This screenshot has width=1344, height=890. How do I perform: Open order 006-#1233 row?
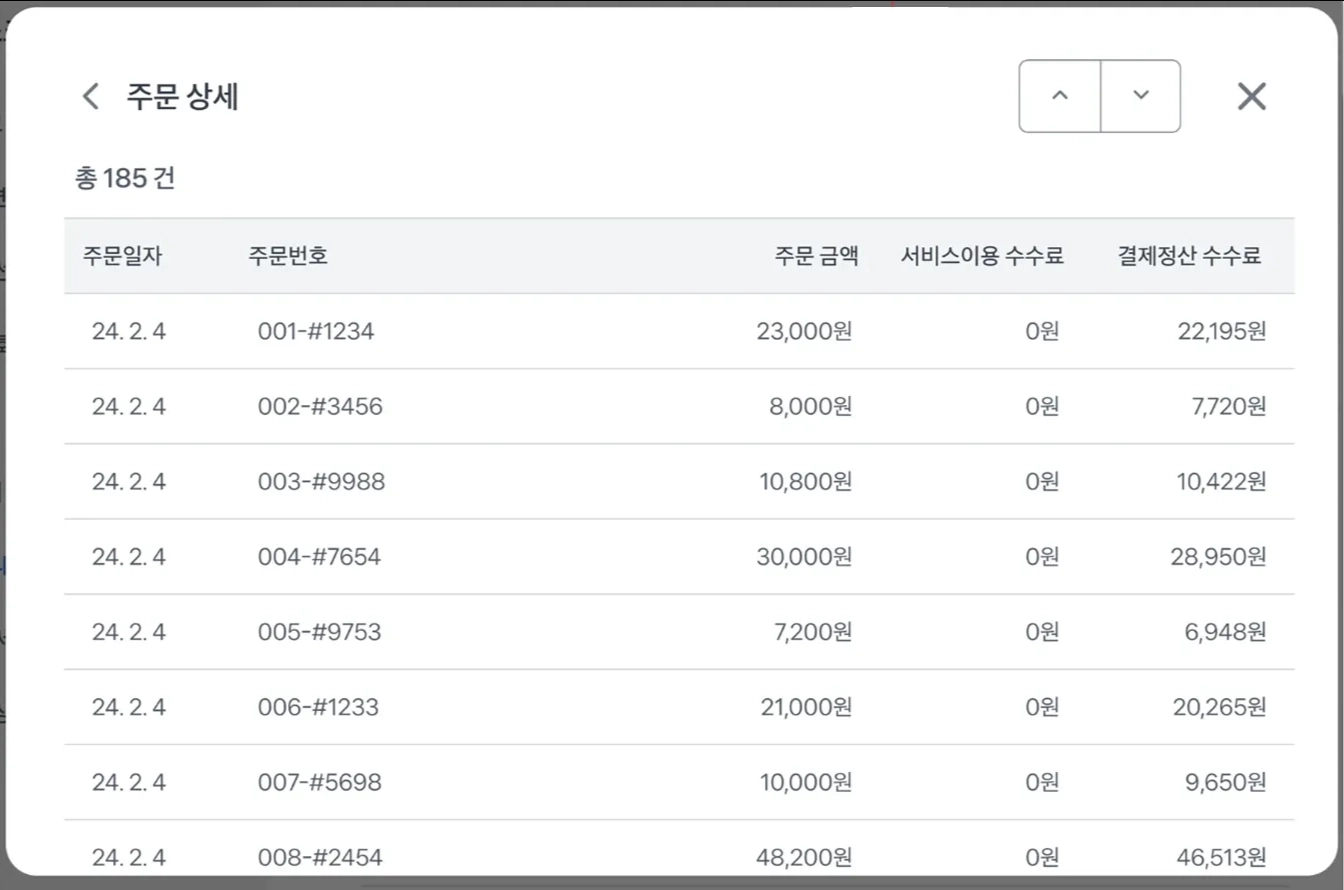tap(318, 707)
